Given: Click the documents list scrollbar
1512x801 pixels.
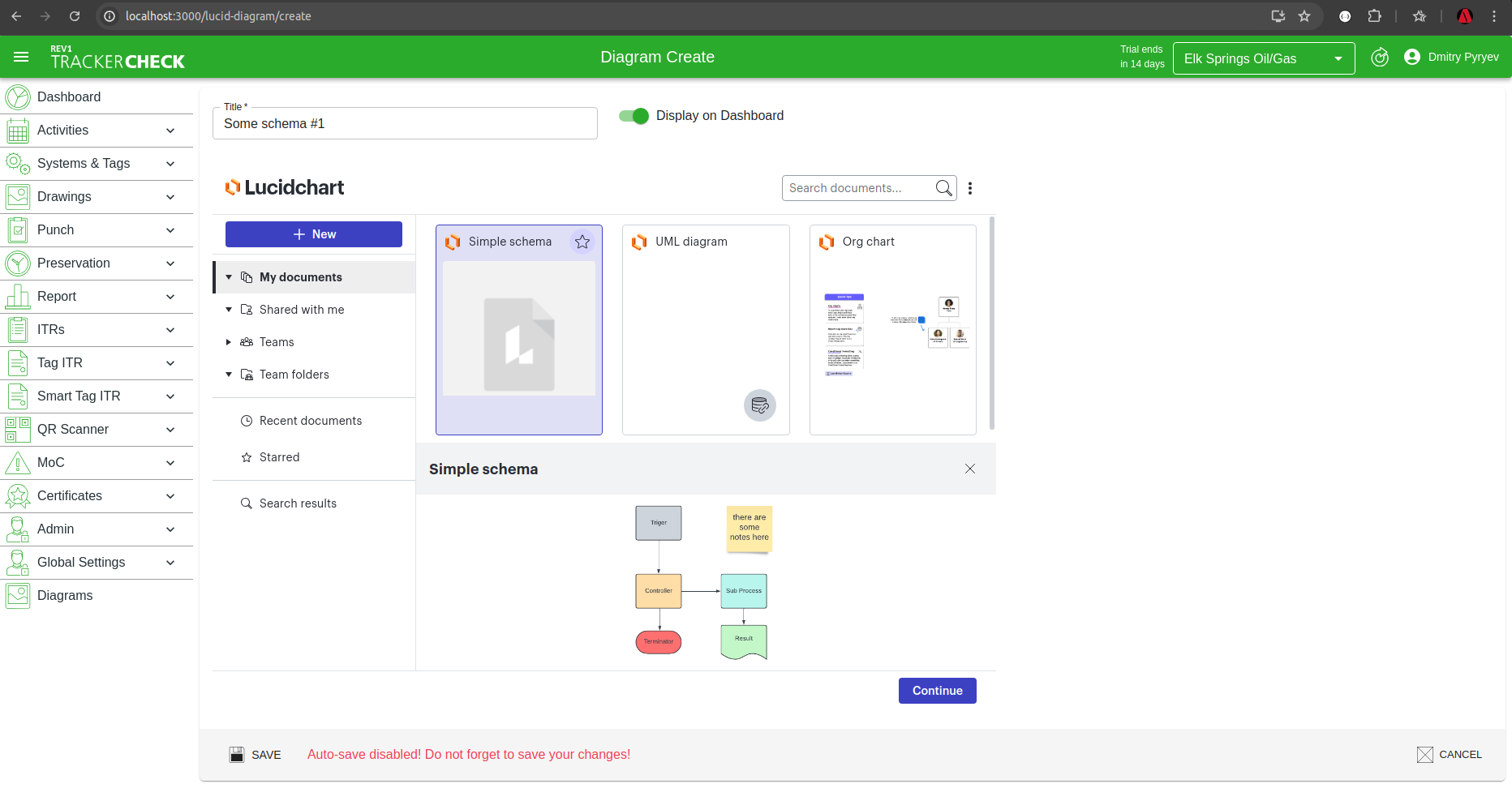Looking at the screenshot, I should [x=992, y=323].
